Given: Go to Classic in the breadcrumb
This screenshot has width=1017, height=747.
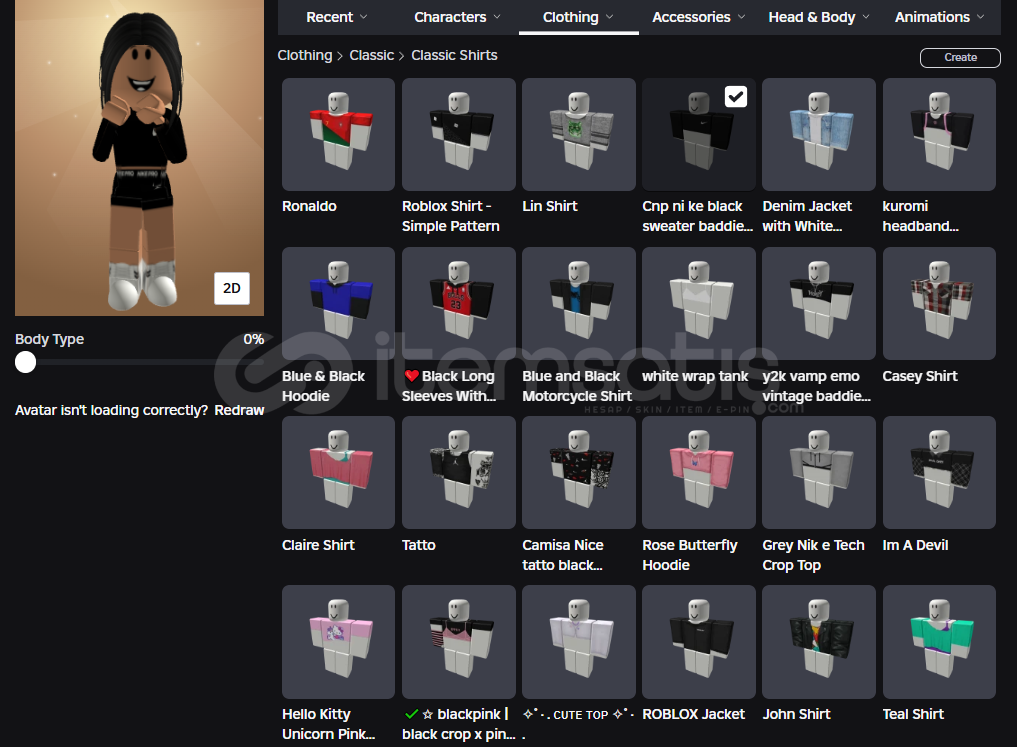Looking at the screenshot, I should [372, 56].
